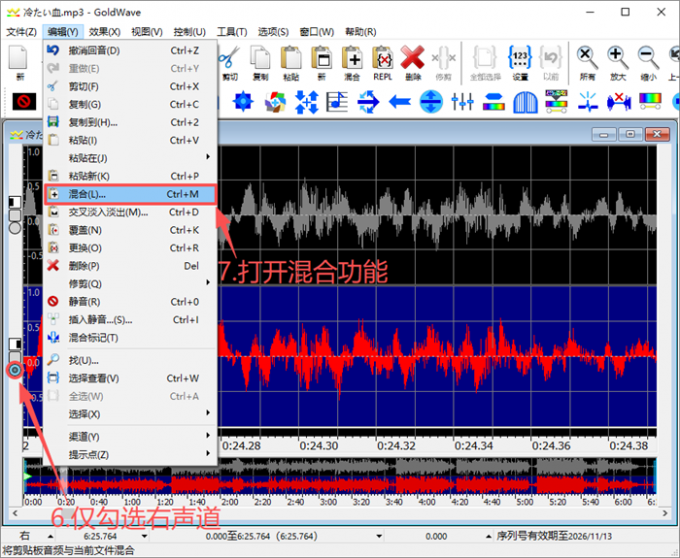This screenshot has height=558, width=680.
Task: Select 插入静音...(S)... menu entry
Action: coord(130,320)
